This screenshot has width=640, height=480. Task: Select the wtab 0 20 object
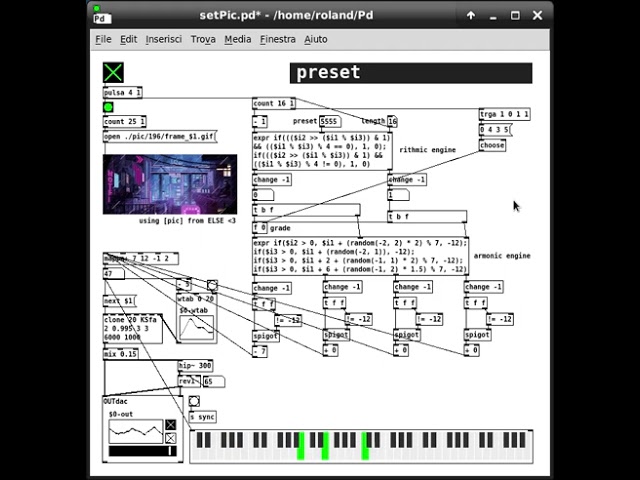coord(196,299)
